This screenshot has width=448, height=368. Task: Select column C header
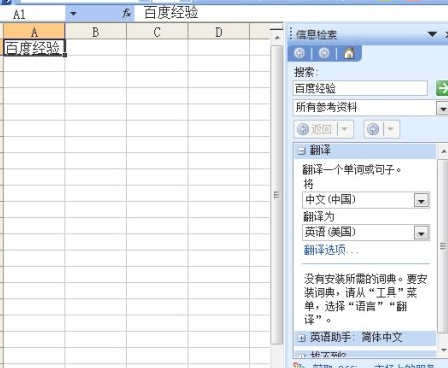[x=157, y=32]
